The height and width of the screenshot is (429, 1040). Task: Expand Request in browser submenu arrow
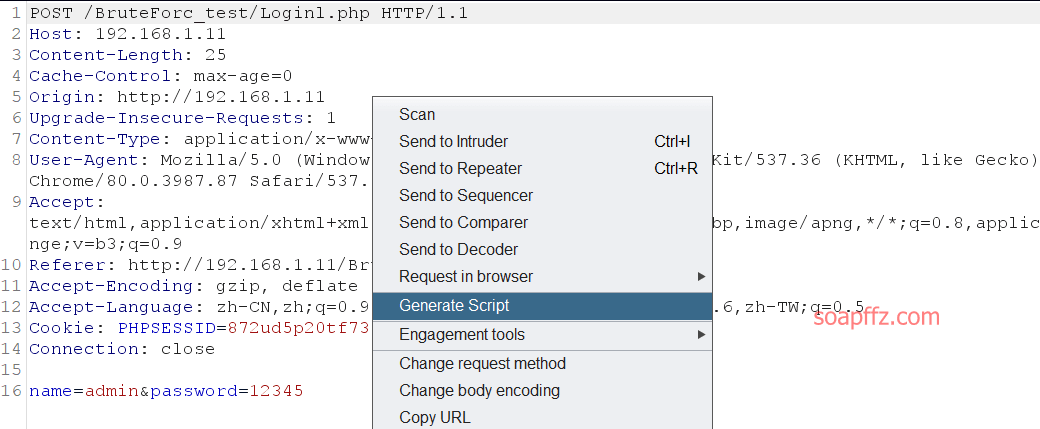[701, 276]
